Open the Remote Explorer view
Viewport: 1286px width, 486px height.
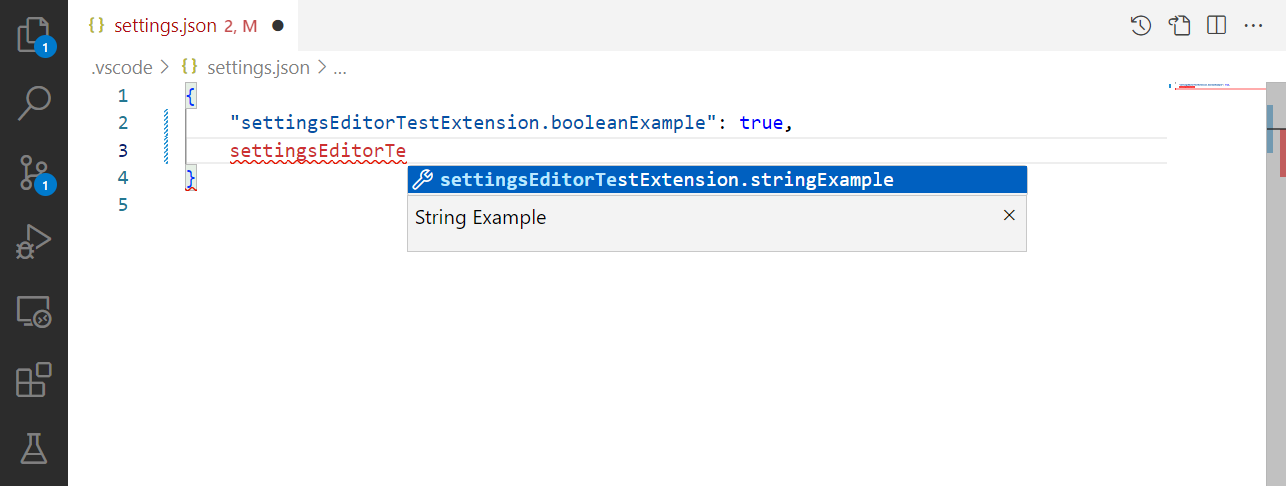(34, 312)
